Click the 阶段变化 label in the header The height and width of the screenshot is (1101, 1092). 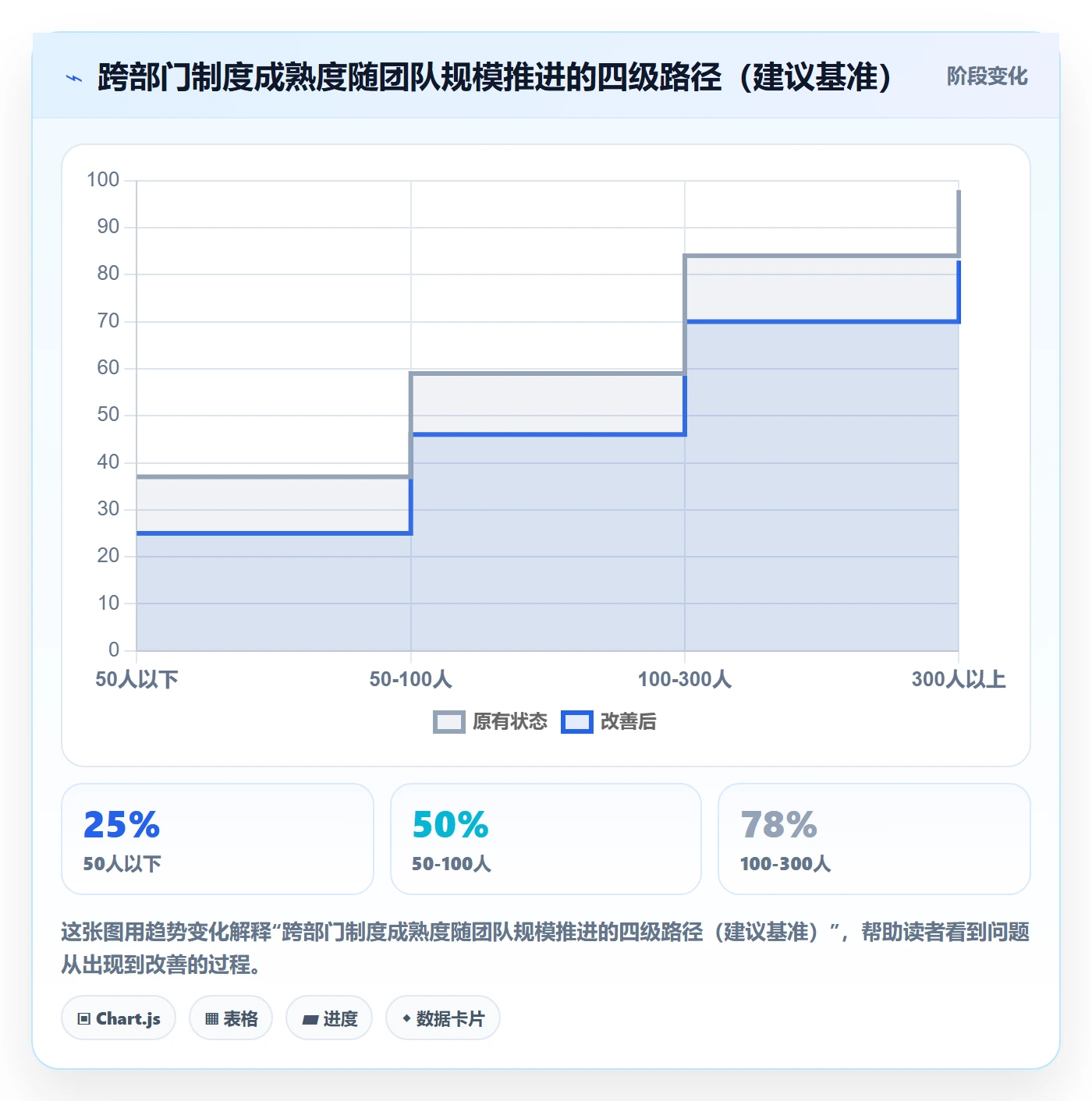click(x=987, y=76)
